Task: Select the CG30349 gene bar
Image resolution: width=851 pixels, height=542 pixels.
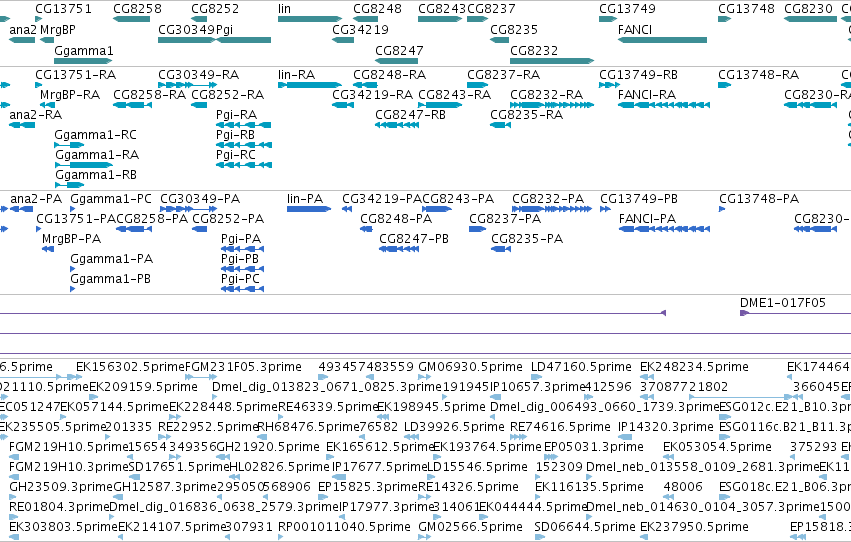Action: (x=187, y=40)
